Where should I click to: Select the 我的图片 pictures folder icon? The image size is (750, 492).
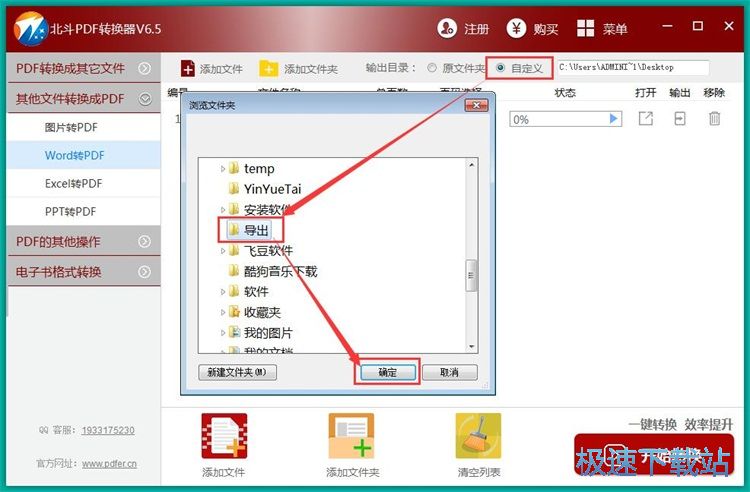click(x=234, y=332)
